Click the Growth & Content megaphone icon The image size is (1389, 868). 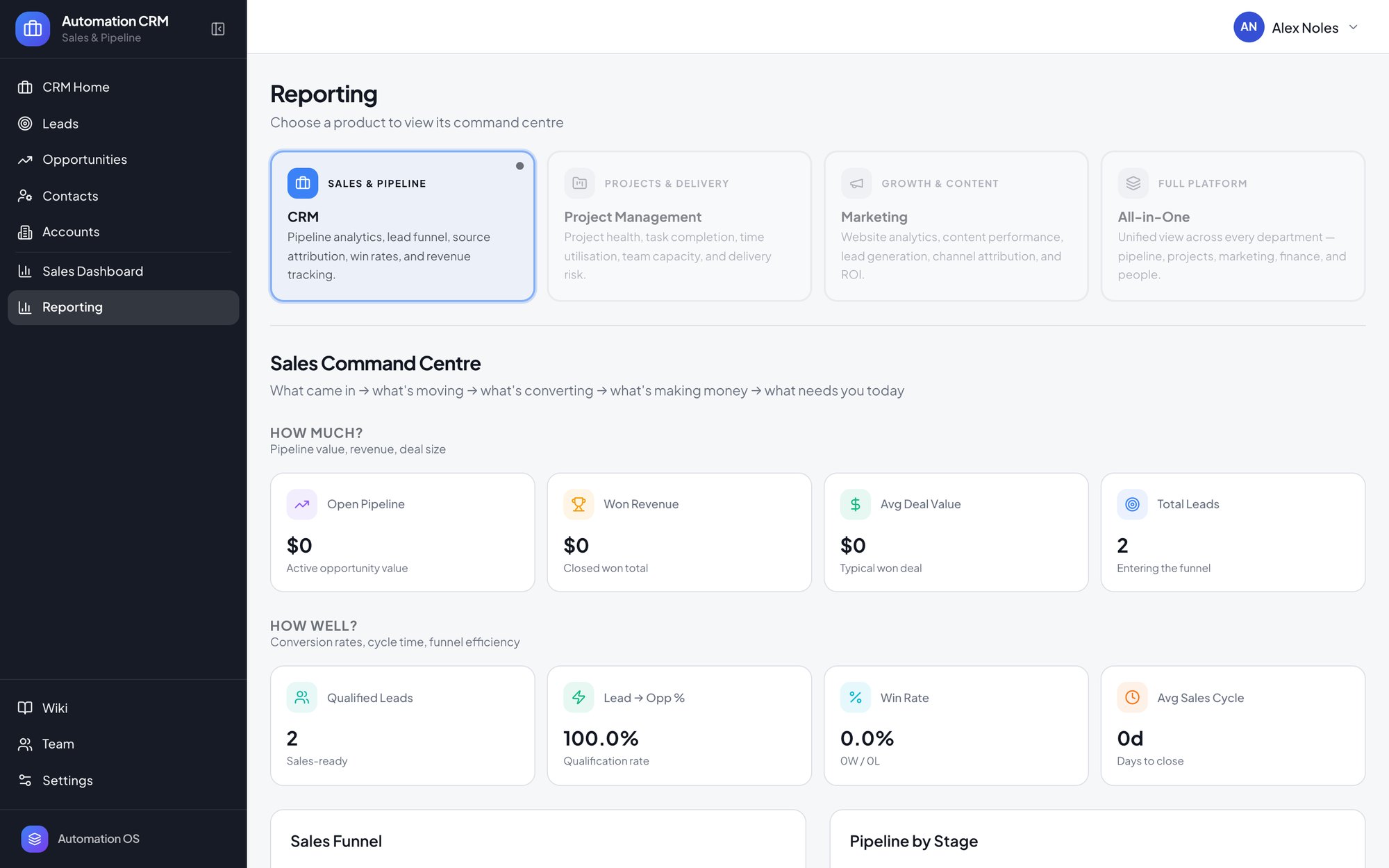(x=856, y=183)
